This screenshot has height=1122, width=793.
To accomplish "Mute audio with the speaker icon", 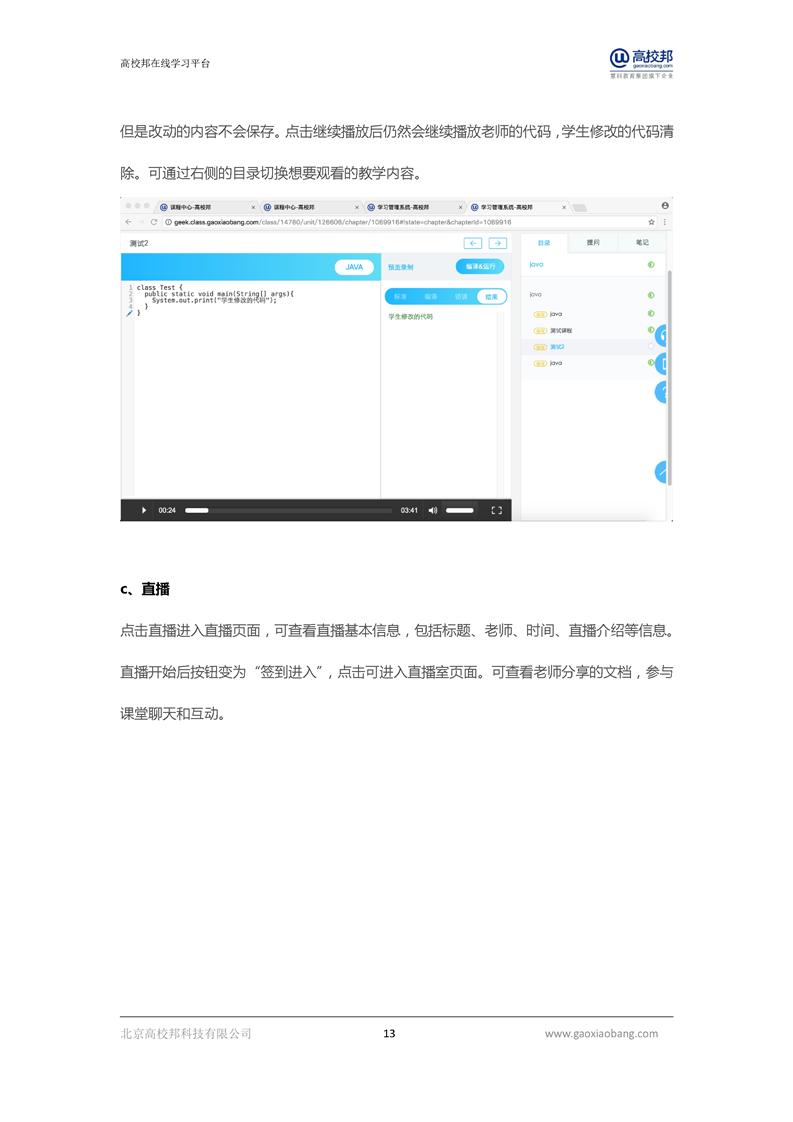I will pyautogui.click(x=432, y=510).
